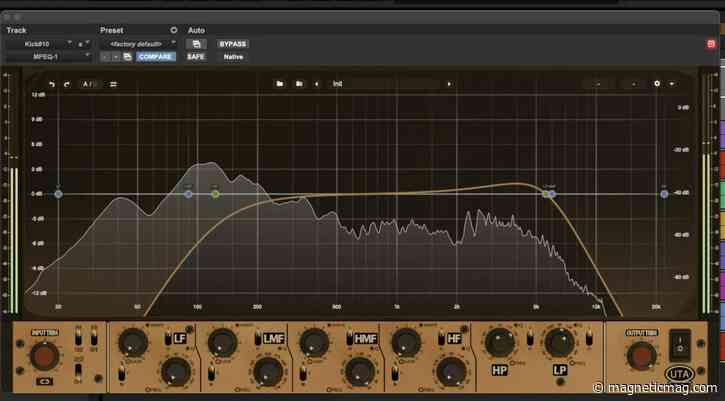The height and width of the screenshot is (401, 725).
Task: Click the HF gain knob (upper)
Action: pos(406,343)
